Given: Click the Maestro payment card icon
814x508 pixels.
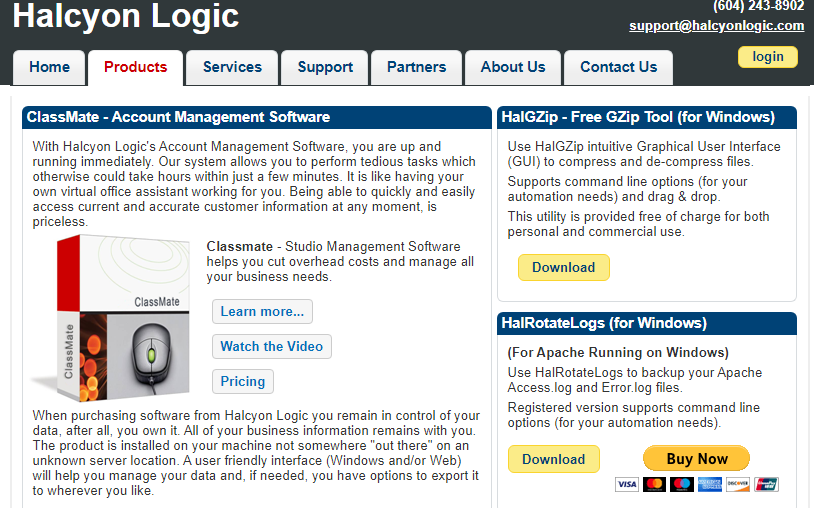Looking at the screenshot, I should point(682,484).
